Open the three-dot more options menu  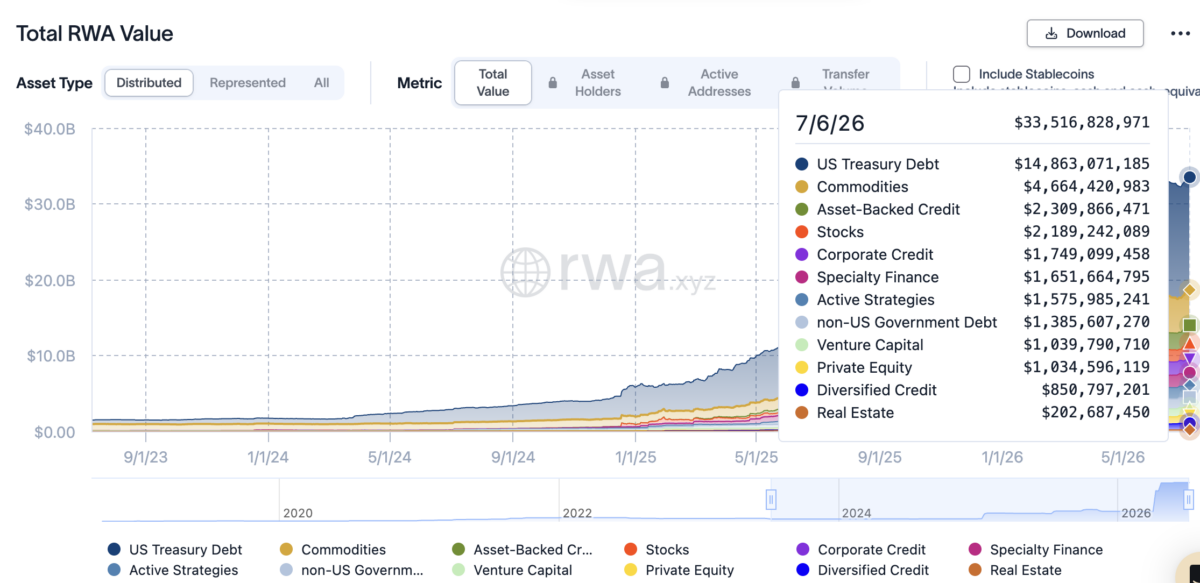(x=1180, y=33)
